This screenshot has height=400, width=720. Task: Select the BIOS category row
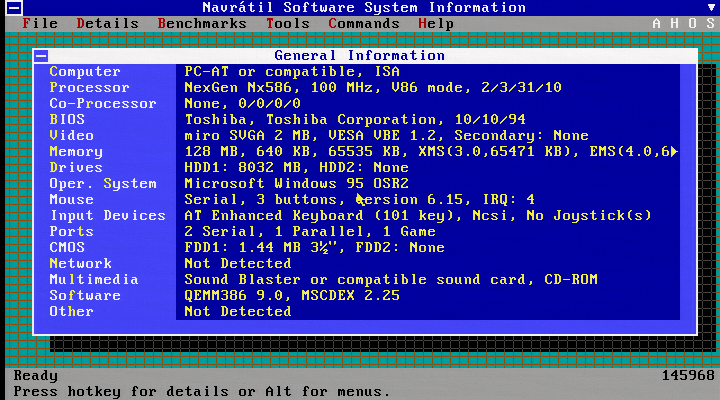67,119
